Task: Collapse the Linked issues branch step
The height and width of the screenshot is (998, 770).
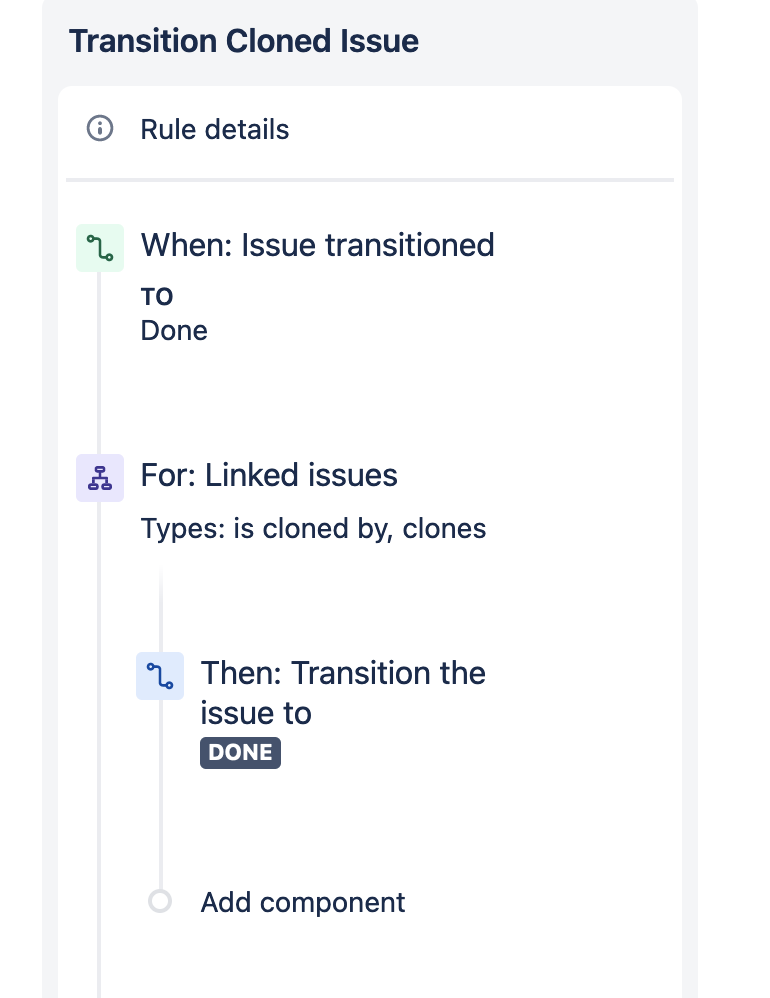Action: [268, 475]
